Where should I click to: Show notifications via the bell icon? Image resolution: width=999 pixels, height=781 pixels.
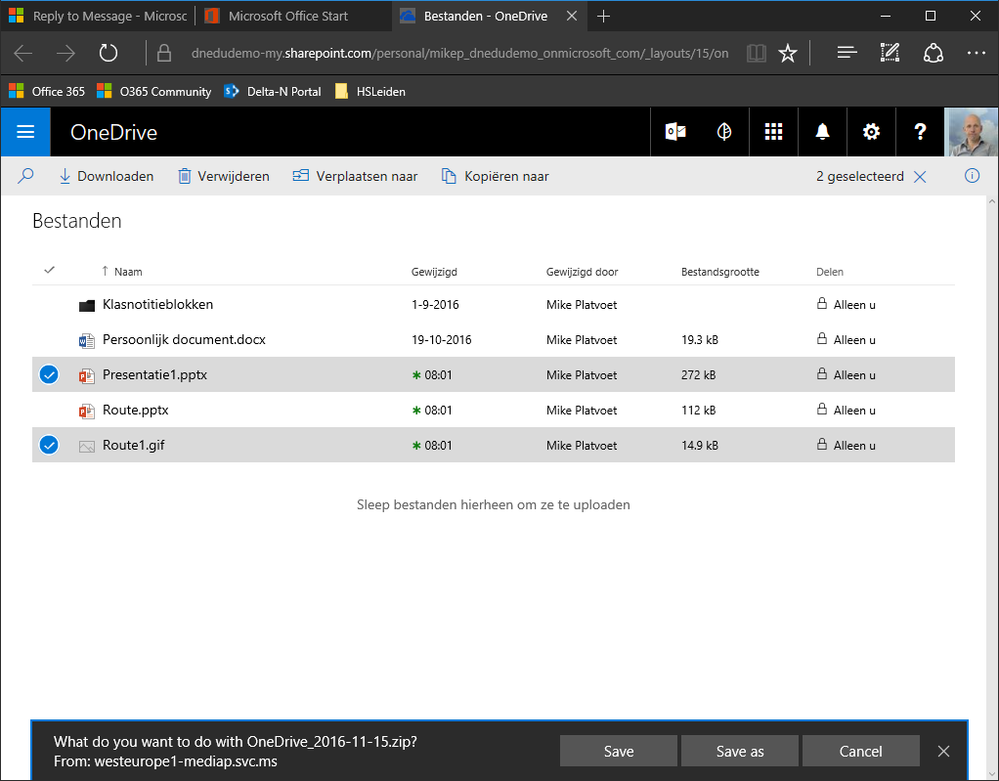click(822, 132)
